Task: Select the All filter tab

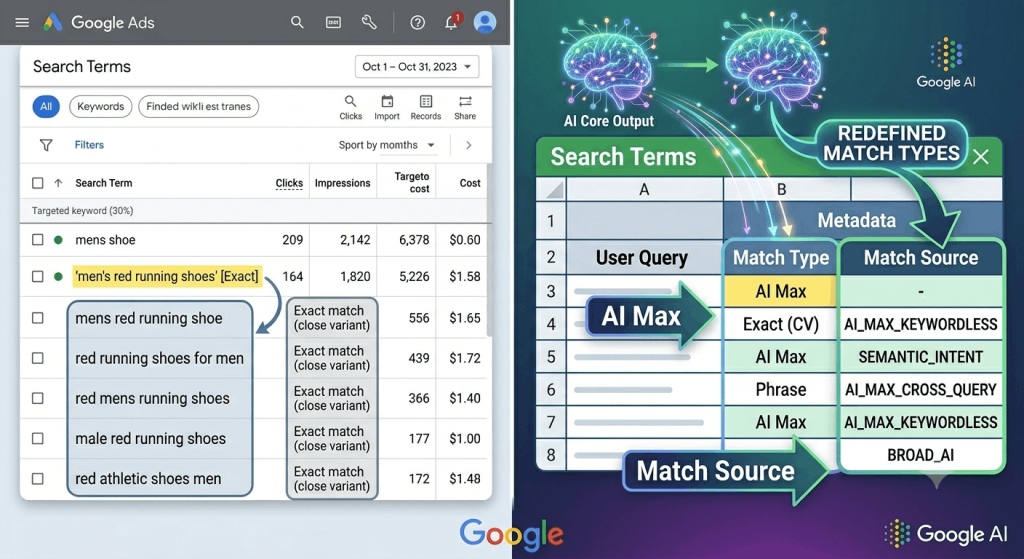Action: 46,106
